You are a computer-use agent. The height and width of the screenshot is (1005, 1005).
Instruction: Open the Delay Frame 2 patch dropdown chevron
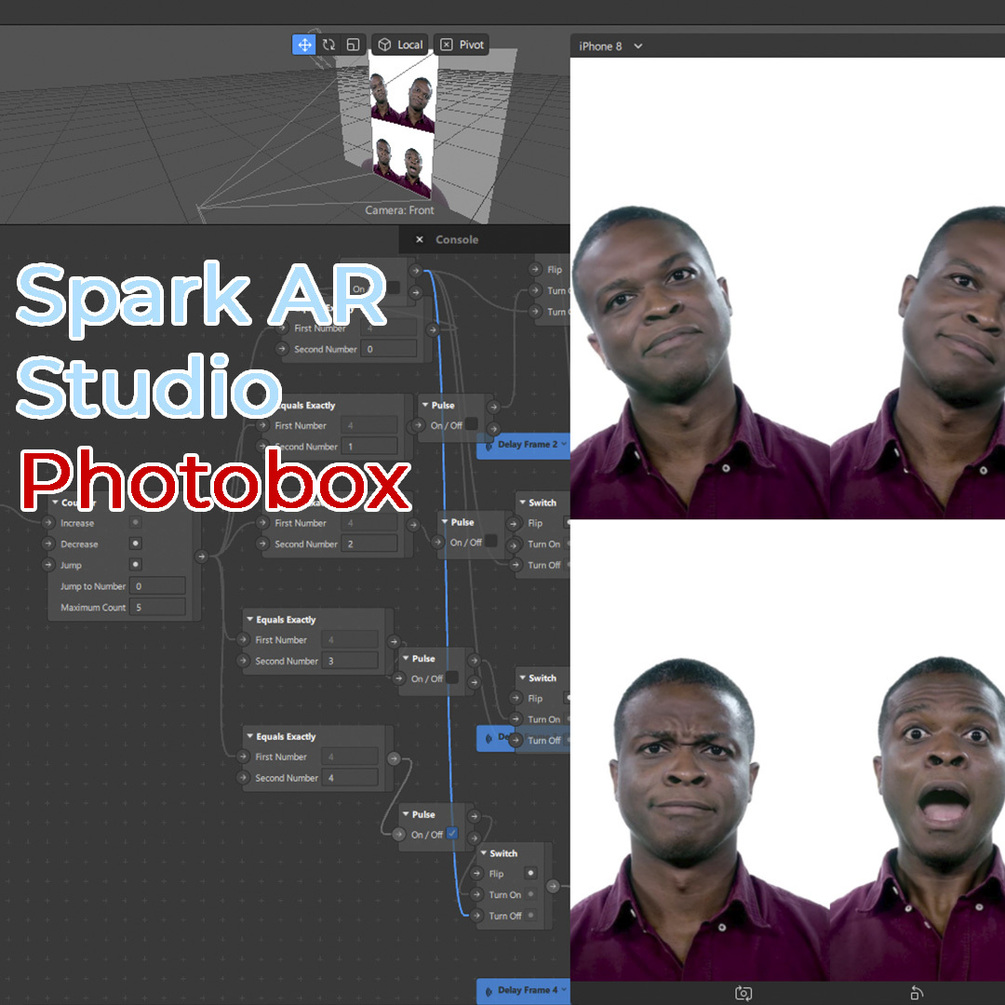tap(564, 444)
